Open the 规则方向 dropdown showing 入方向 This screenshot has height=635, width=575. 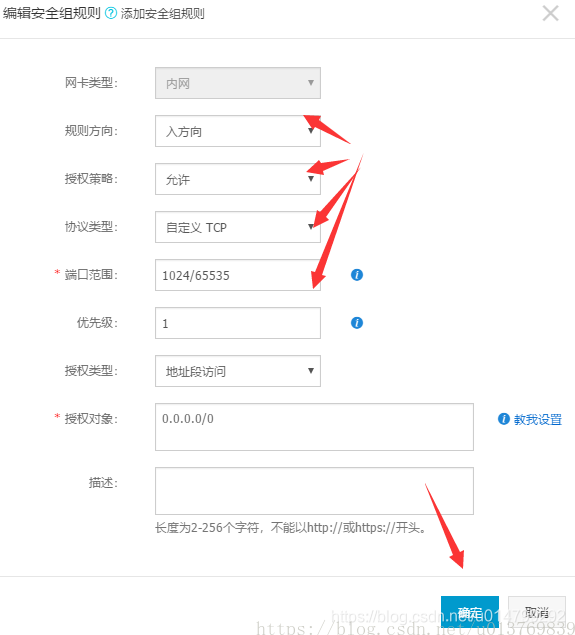point(238,131)
